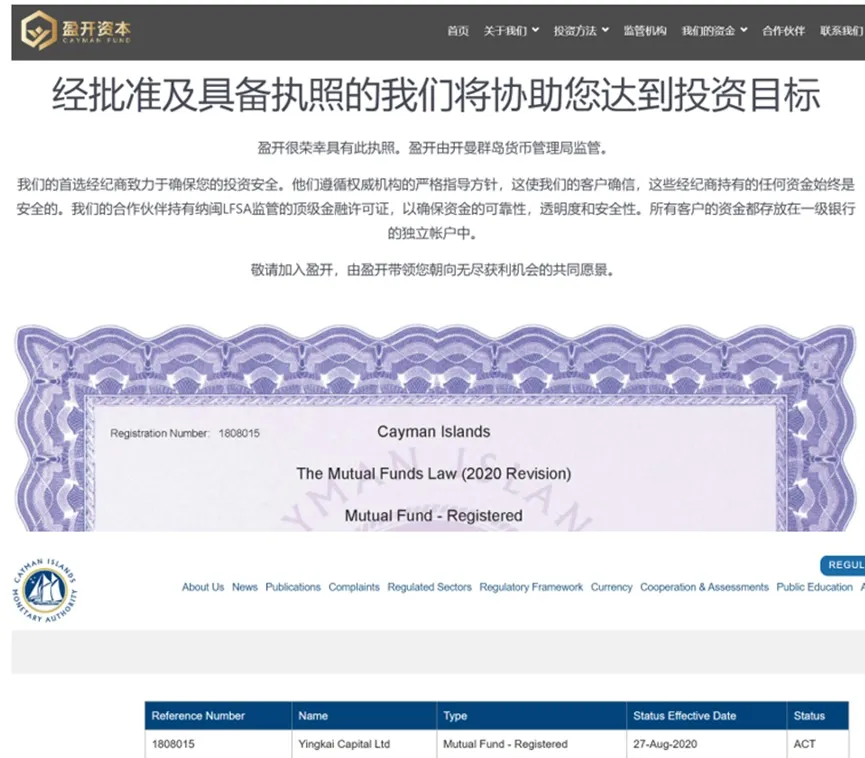Open the 合作伙伴 menu item
The width and height of the screenshot is (865, 758).
click(783, 31)
